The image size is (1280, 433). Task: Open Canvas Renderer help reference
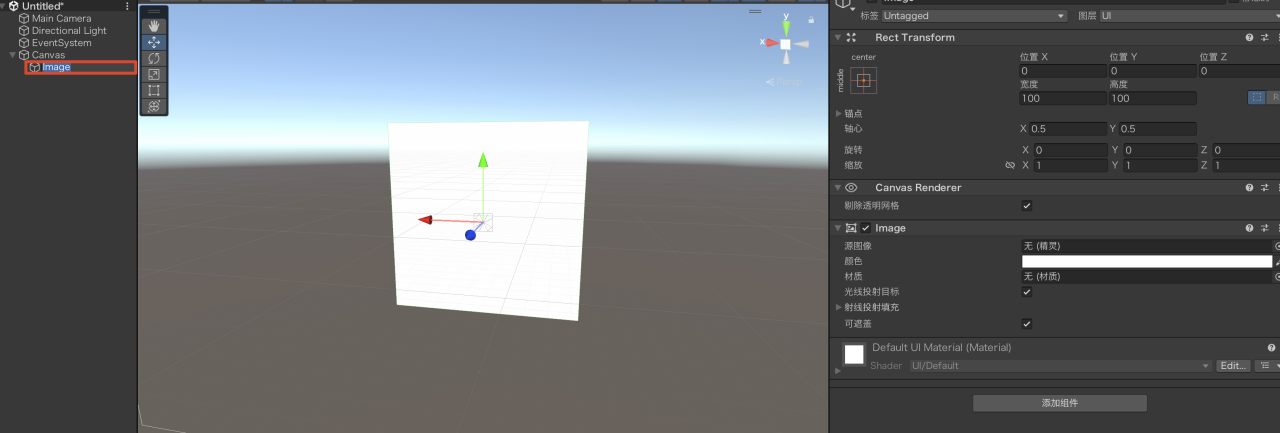[x=1249, y=187]
